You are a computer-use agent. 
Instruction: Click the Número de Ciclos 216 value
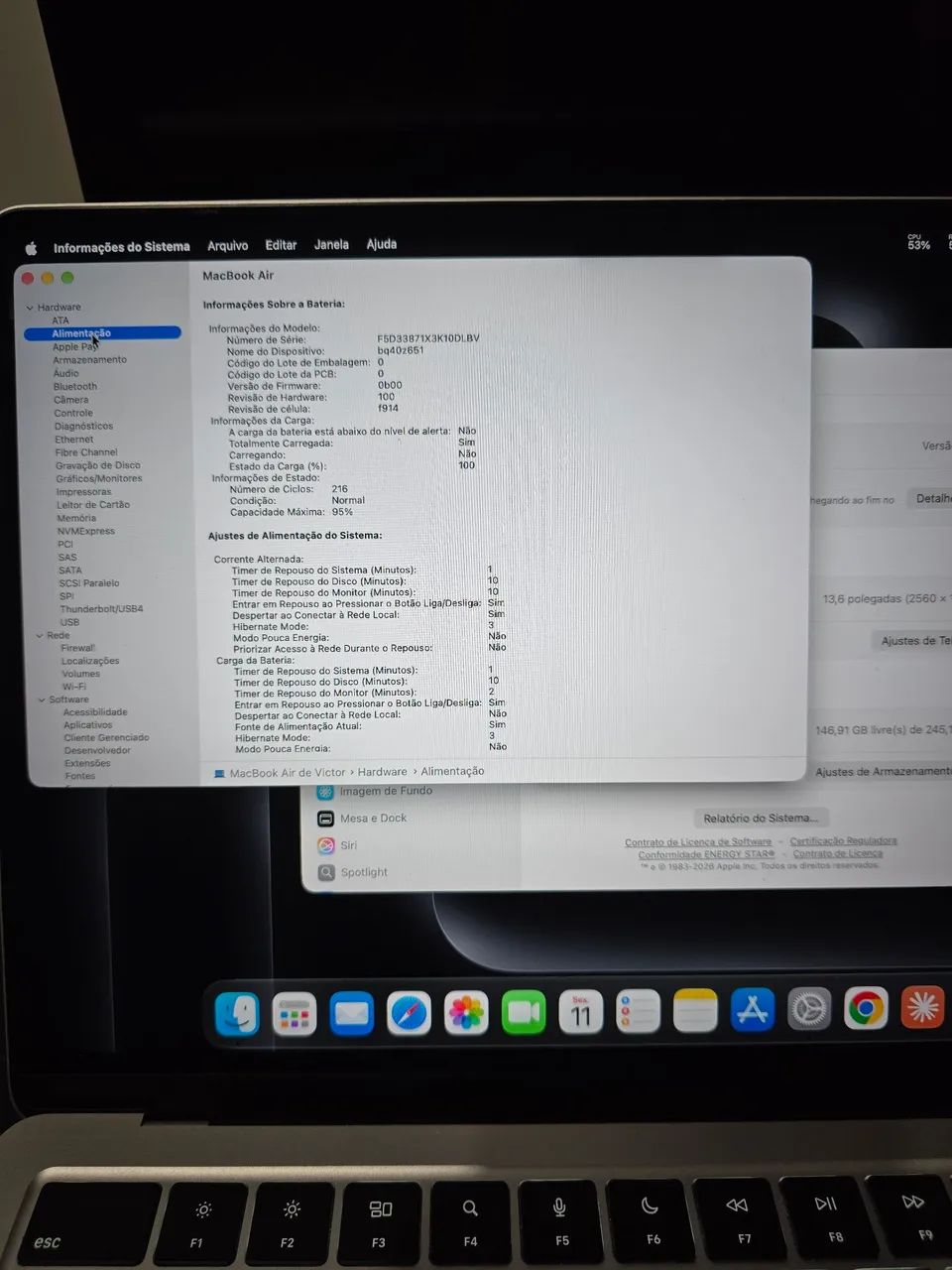click(x=340, y=489)
